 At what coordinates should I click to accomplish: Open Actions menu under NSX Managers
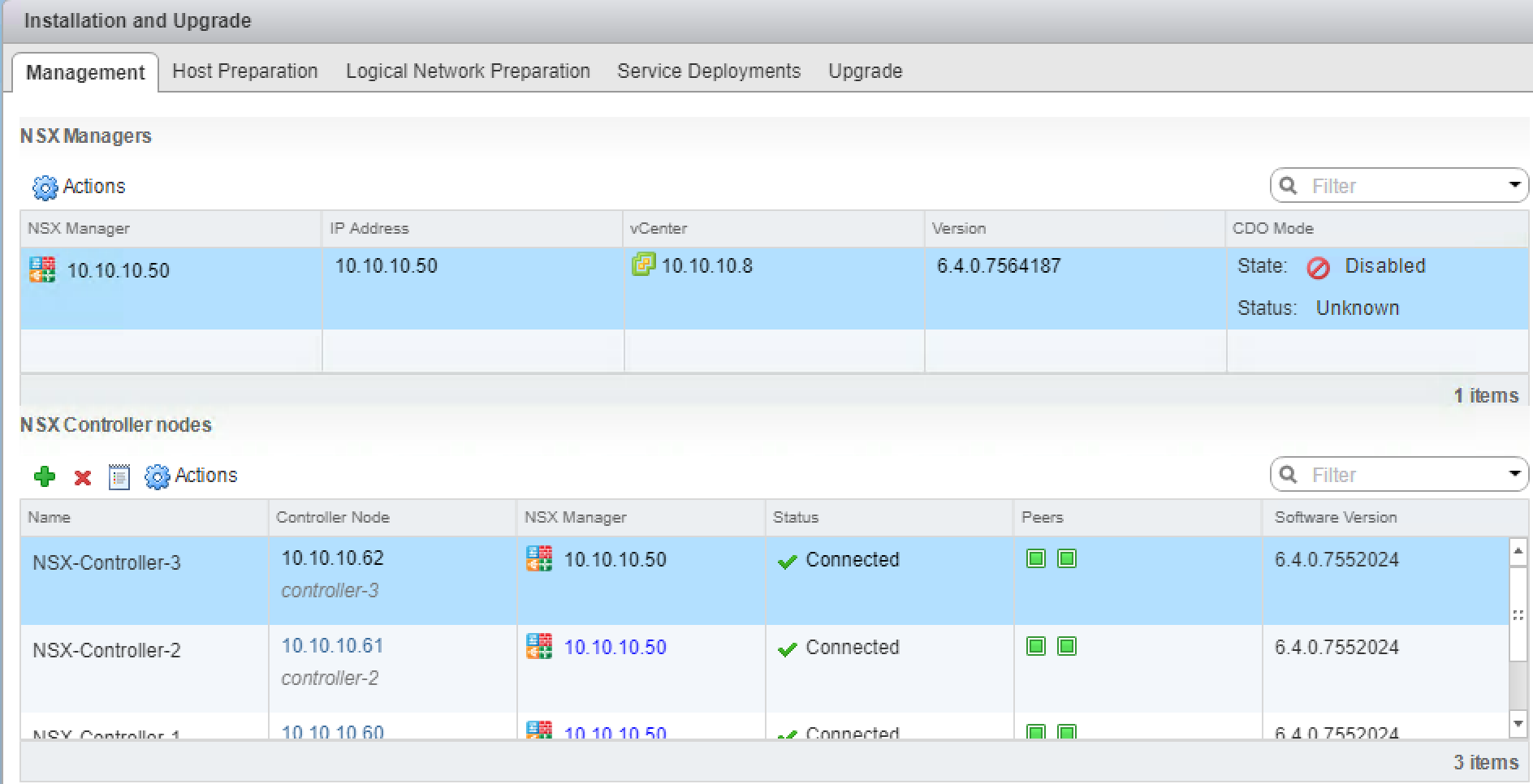79,187
